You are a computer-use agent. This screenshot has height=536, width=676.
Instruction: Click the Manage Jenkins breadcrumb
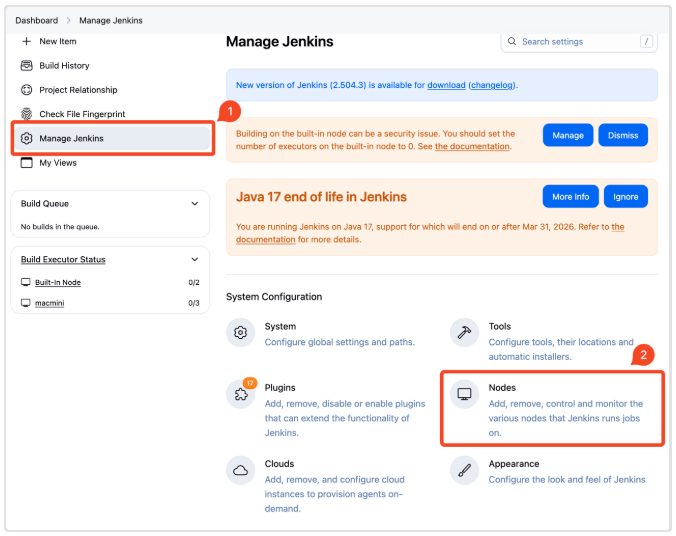coord(111,20)
